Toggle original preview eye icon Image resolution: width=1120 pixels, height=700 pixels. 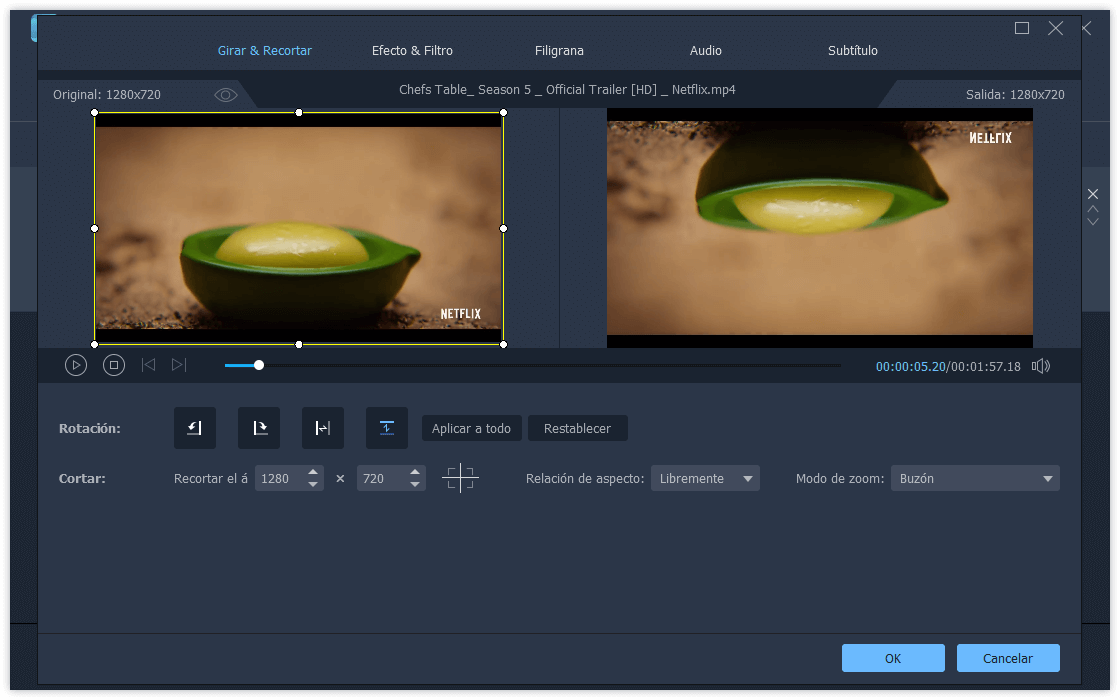[226, 95]
